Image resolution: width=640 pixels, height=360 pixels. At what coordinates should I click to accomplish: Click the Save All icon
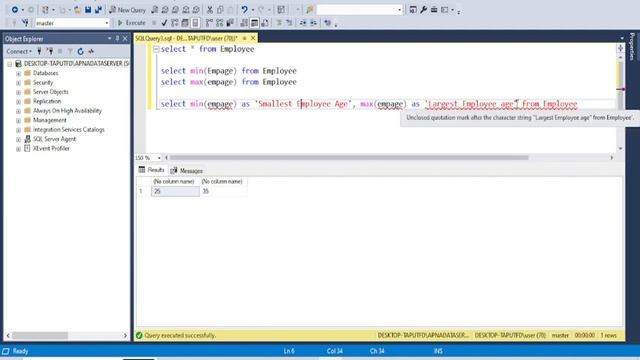(98, 9)
